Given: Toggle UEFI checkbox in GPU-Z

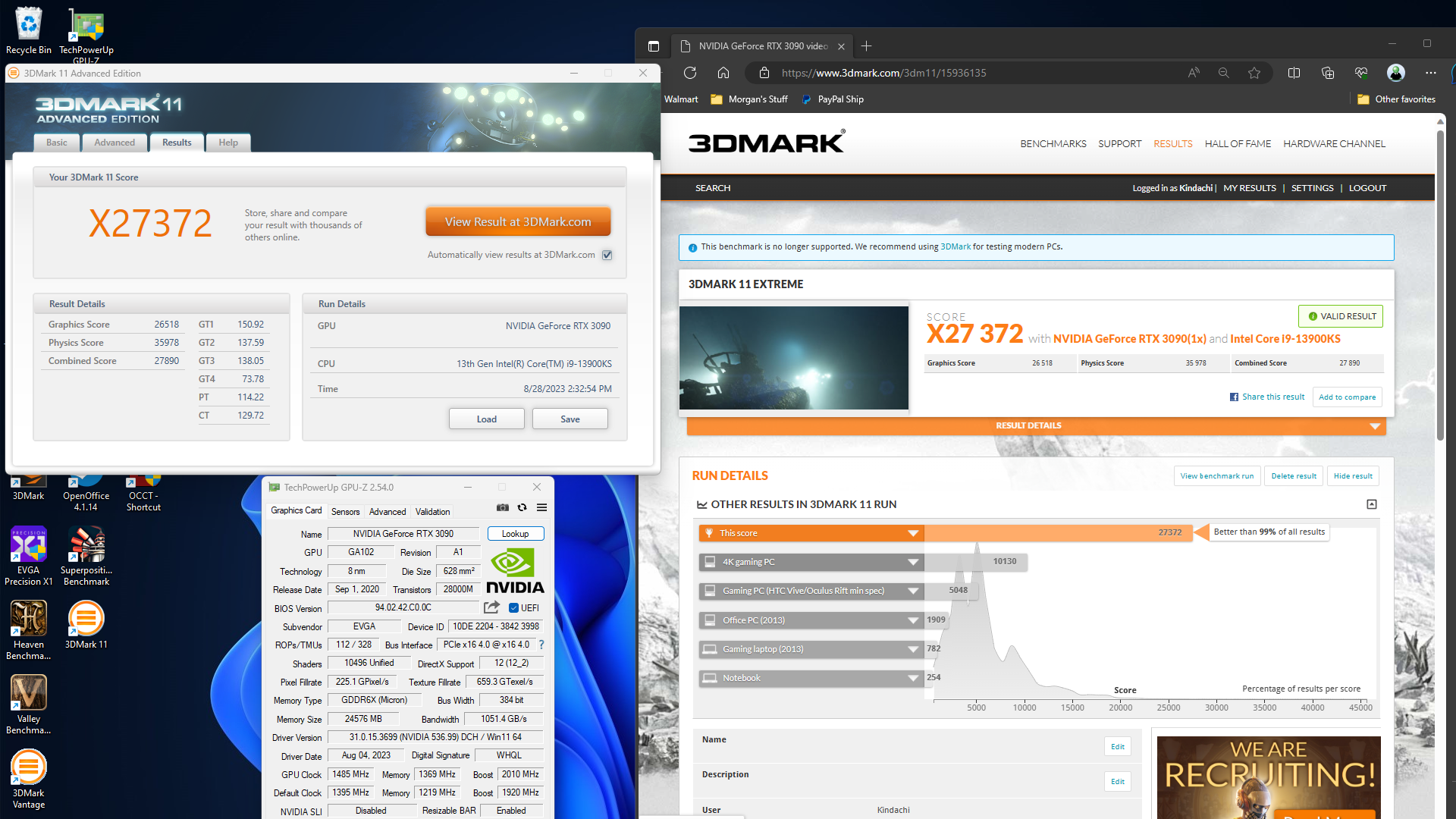Looking at the screenshot, I should (513, 608).
